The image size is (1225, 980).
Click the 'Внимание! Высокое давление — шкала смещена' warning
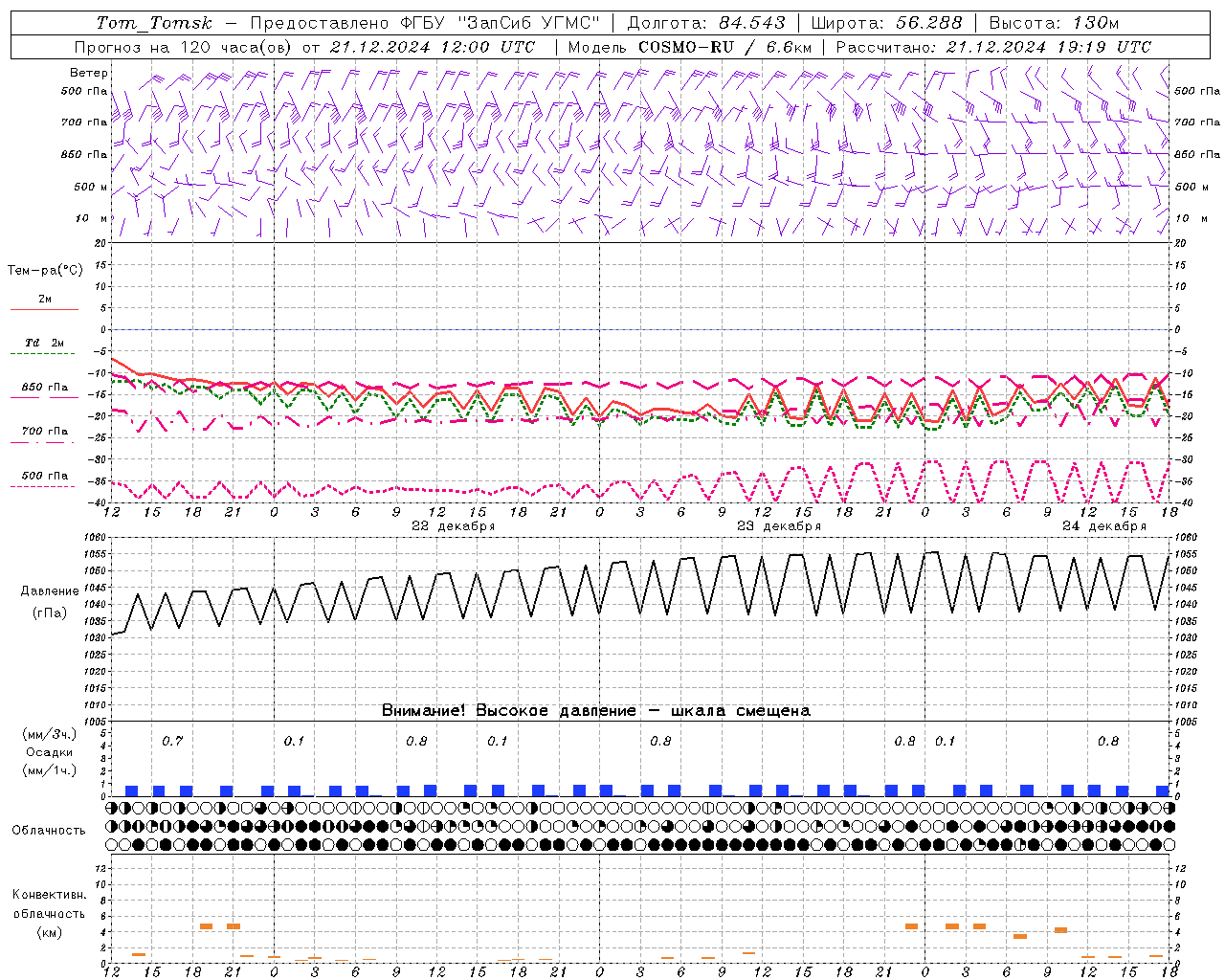pyautogui.click(x=596, y=711)
